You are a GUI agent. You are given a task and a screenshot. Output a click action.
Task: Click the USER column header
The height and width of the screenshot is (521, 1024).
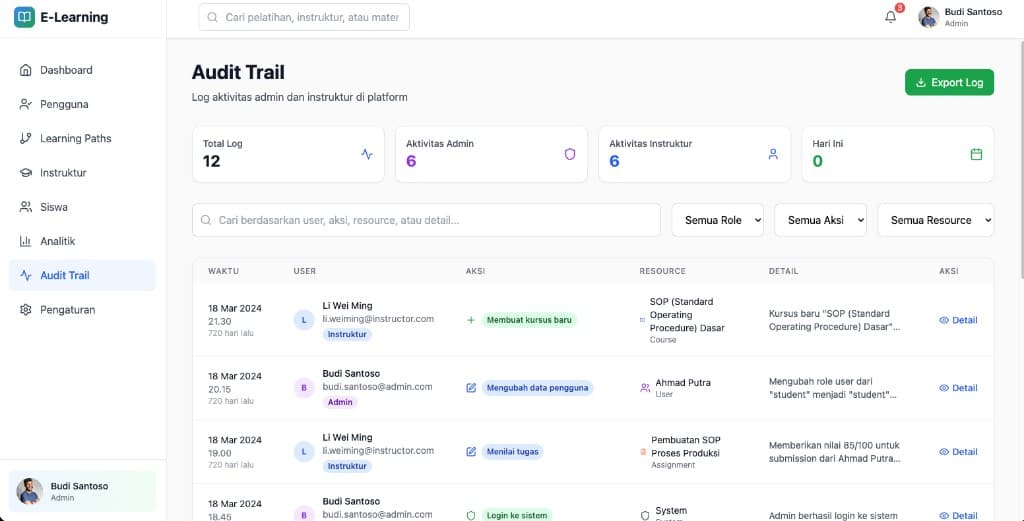304,271
